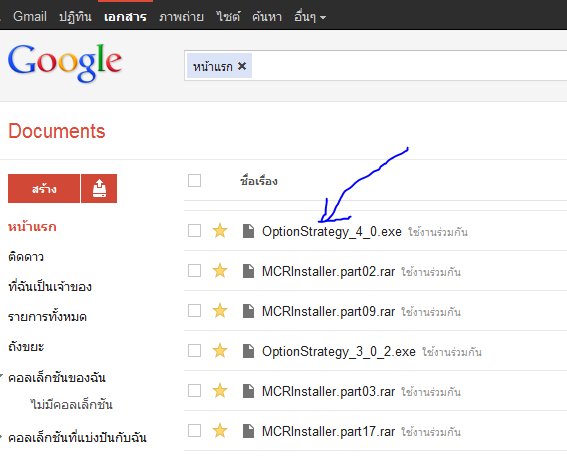Viewport: 567px width, 461px height.
Task: Toggle star for OptionStrategy_3_0_2.exe
Action: coord(220,351)
